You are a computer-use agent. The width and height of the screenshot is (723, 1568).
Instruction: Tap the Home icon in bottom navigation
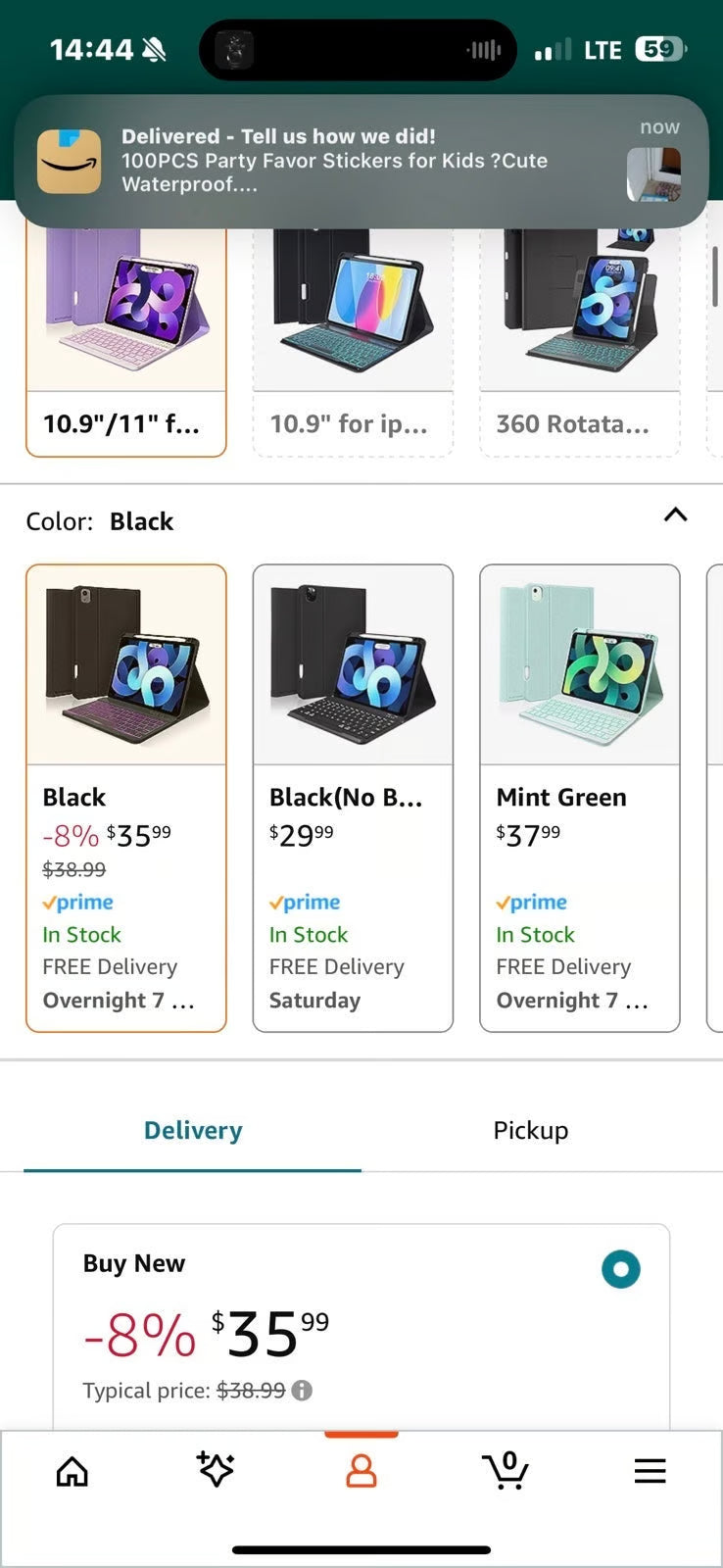point(72,1471)
